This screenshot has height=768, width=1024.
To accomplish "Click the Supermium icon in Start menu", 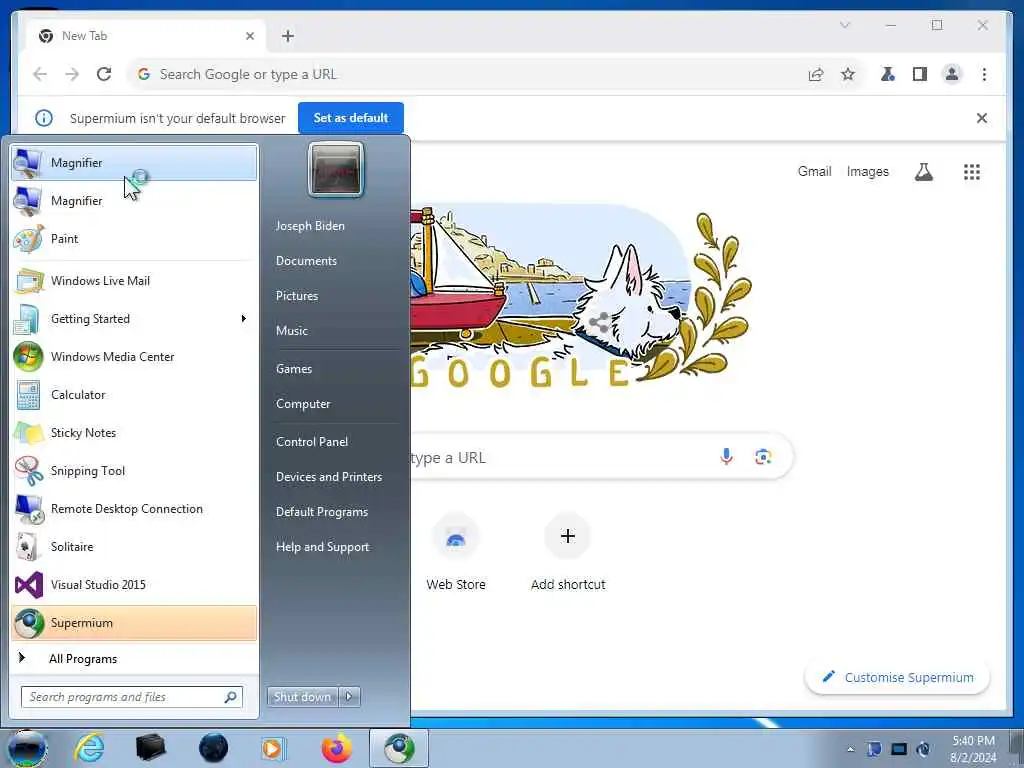I will tap(29, 623).
